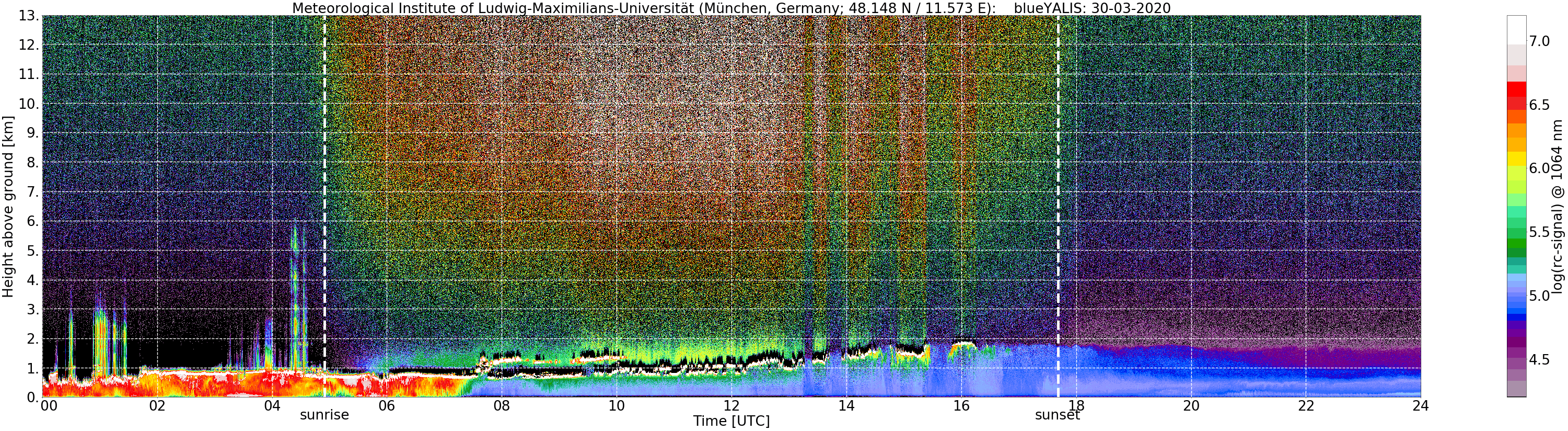Click the y-axis tick label '7.'
The image size is (1568, 431).
(x=33, y=192)
